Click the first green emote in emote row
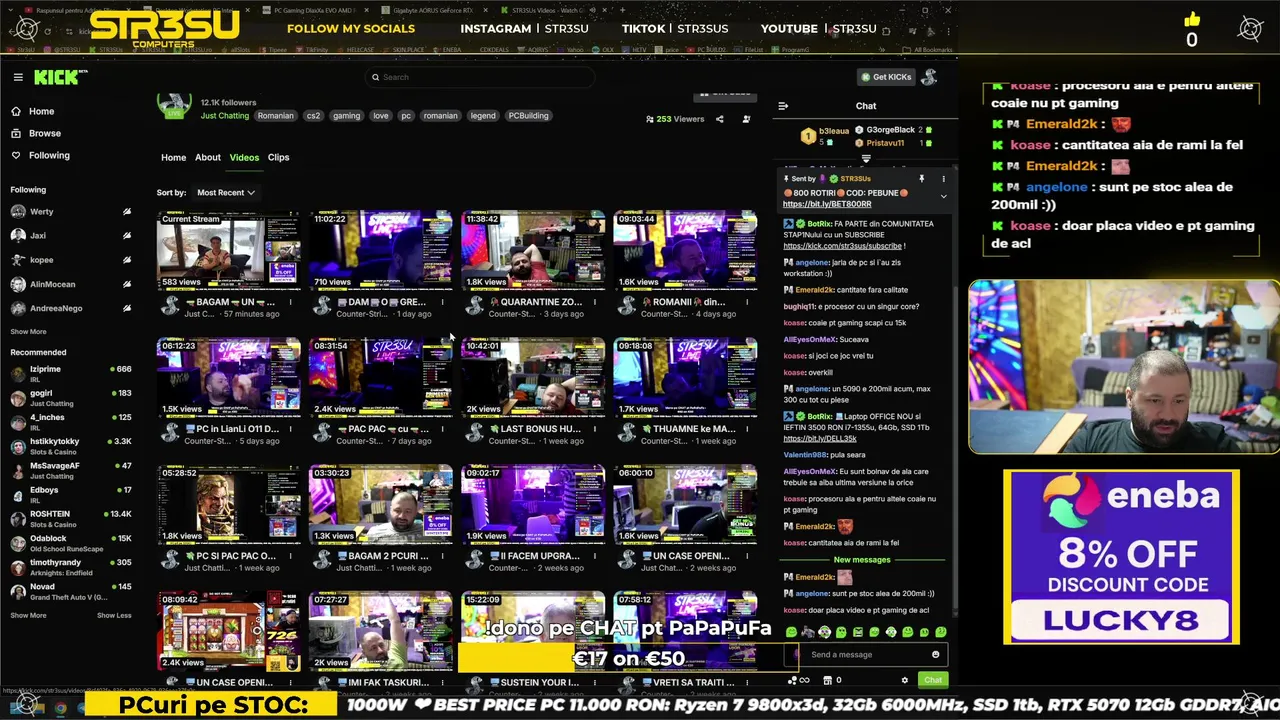The width and height of the screenshot is (1280, 720). click(x=791, y=632)
